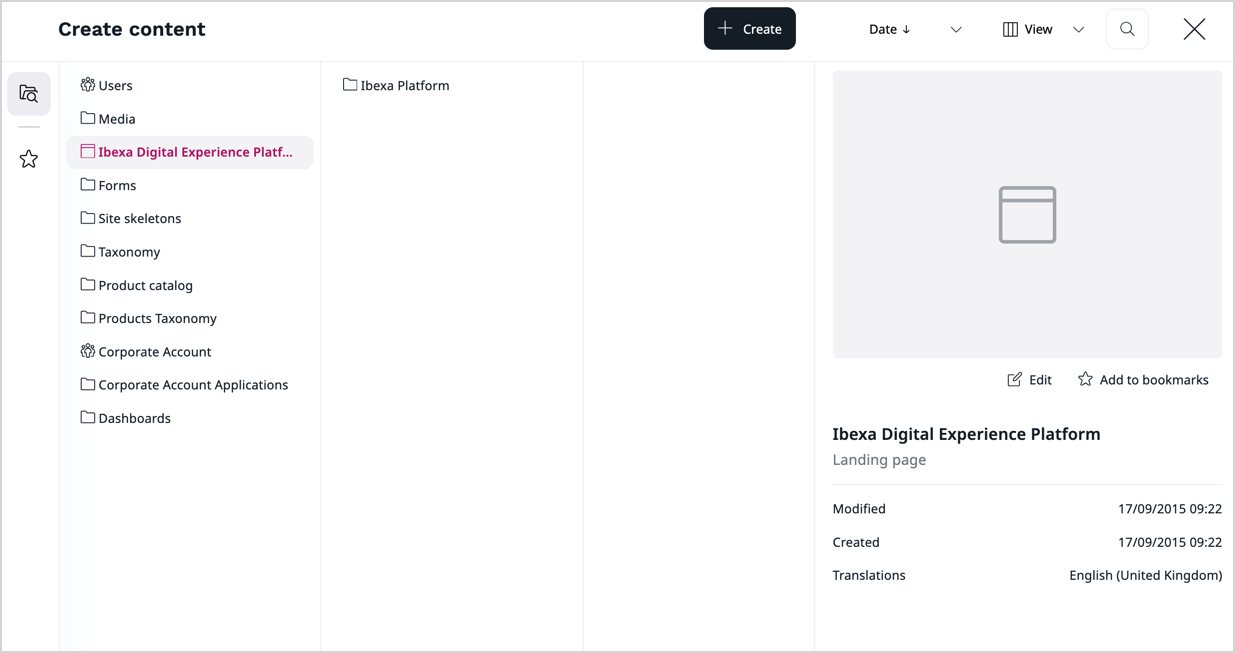Click Edit below the preview
Image resolution: width=1235 pixels, height=653 pixels.
1029,379
